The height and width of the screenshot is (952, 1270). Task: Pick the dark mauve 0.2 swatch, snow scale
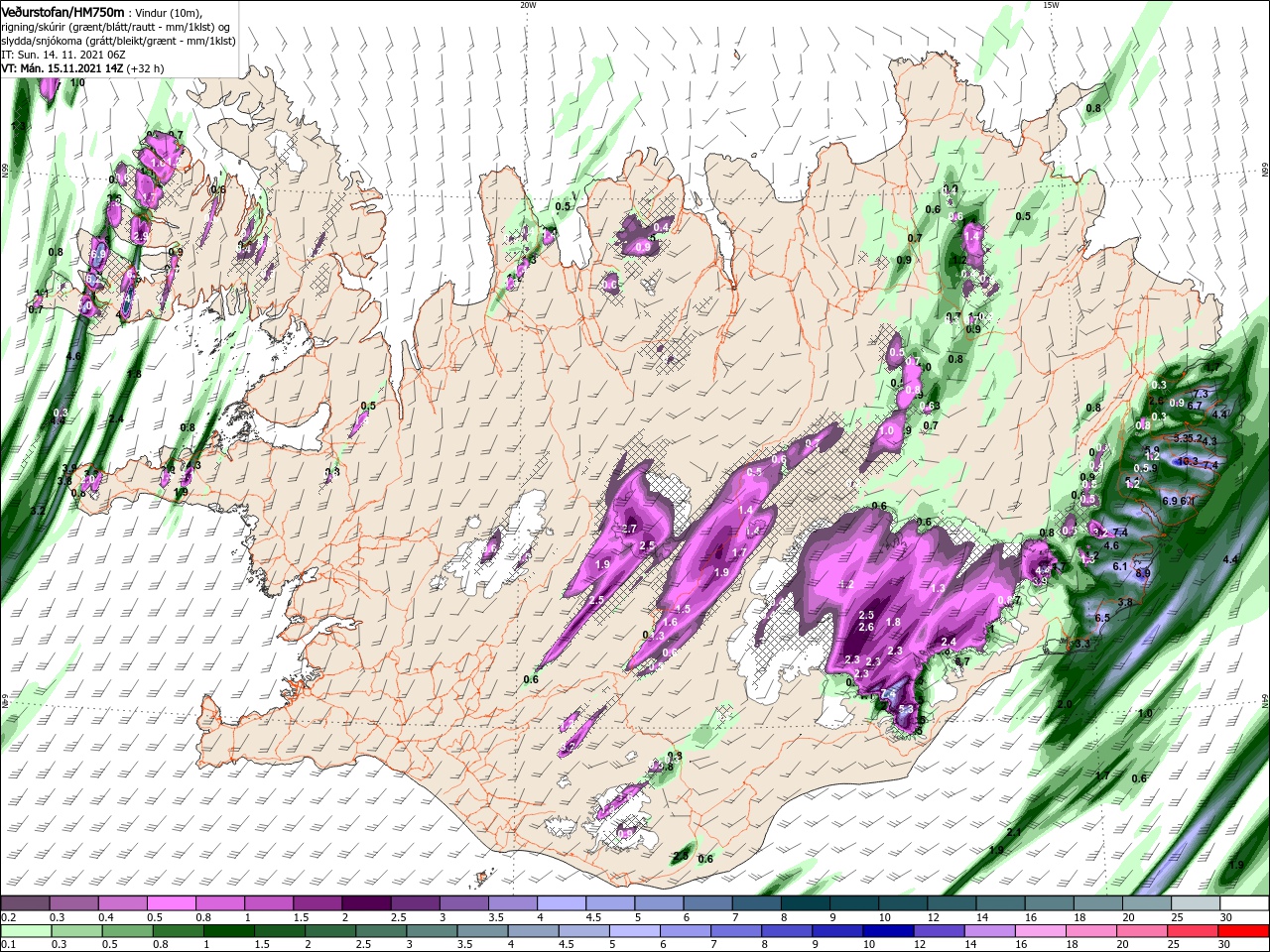(x=25, y=902)
